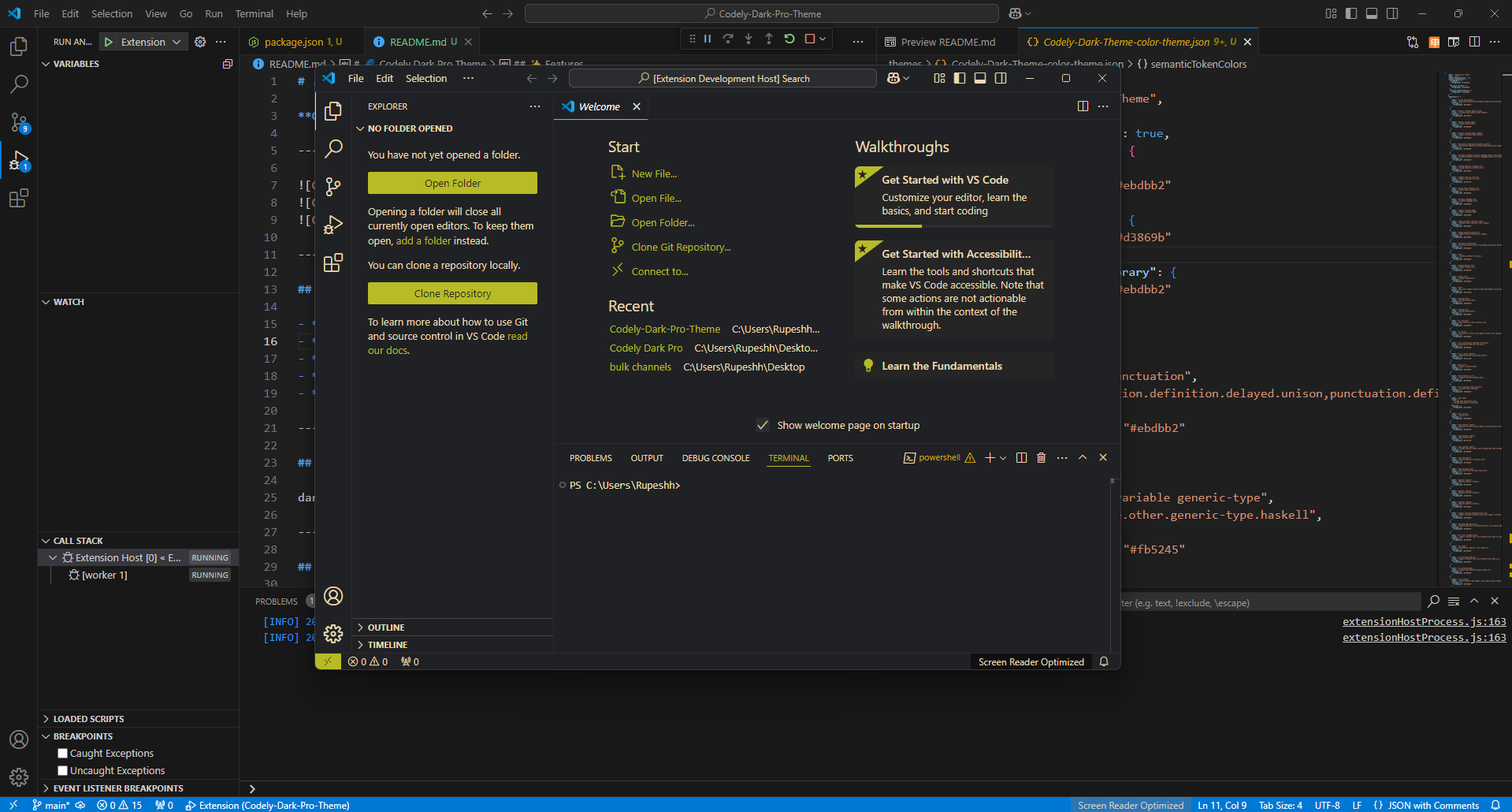The width and height of the screenshot is (1512, 812).
Task: Collapse the No Folder Opened section
Action: [x=452, y=129]
